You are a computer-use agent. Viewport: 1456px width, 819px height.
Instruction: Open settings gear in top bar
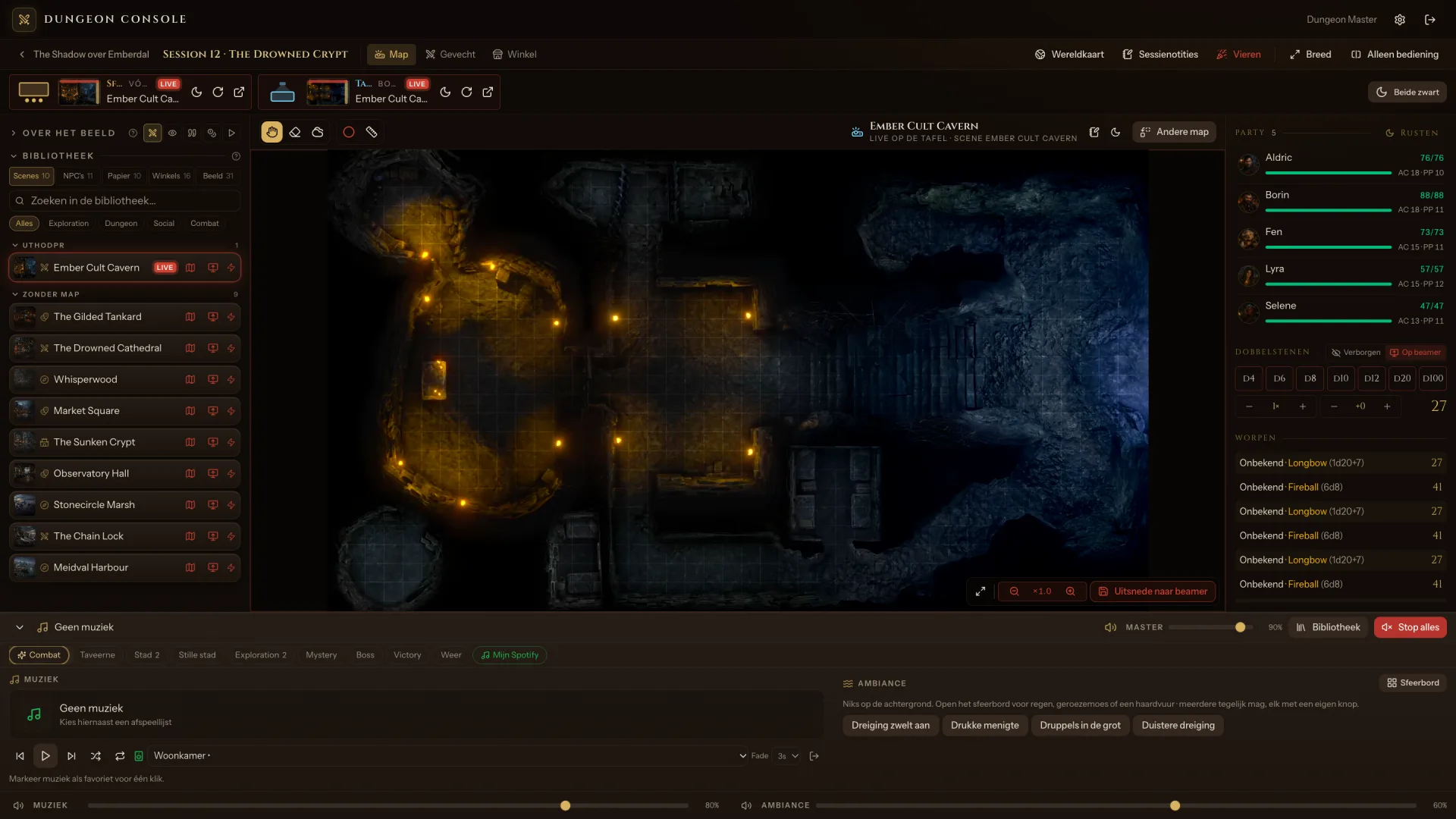coord(1400,20)
